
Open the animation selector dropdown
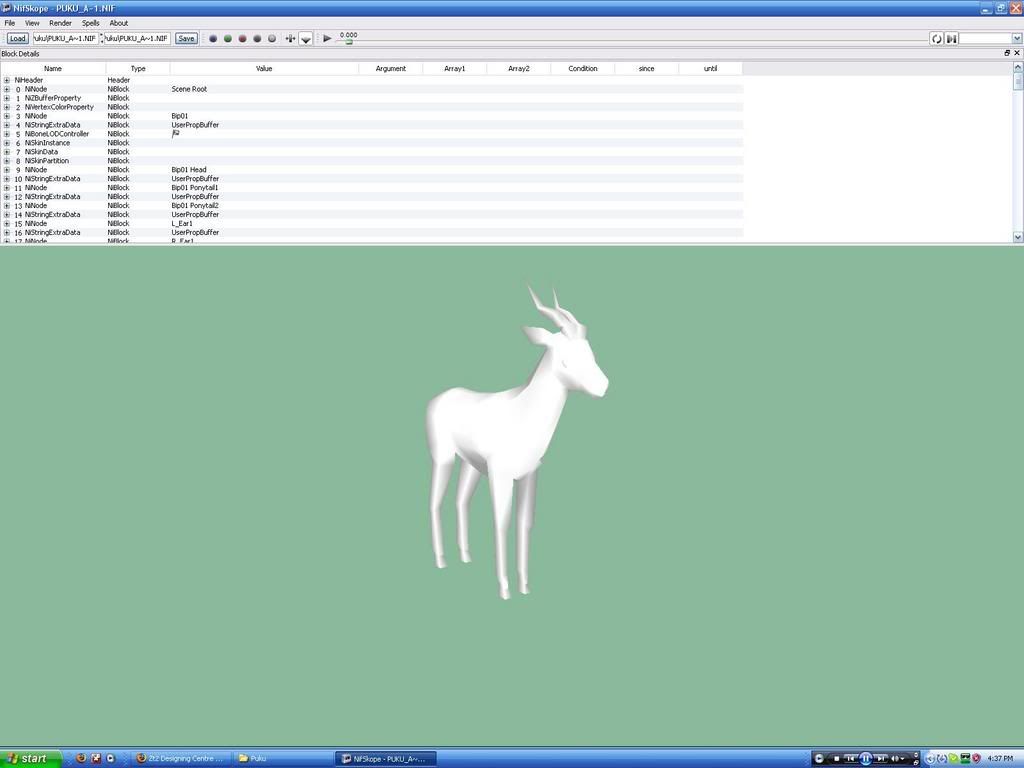click(1017, 39)
